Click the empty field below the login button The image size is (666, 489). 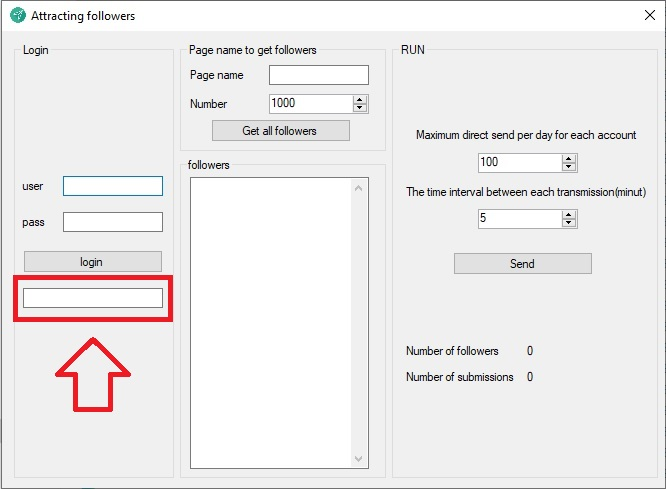click(93, 298)
